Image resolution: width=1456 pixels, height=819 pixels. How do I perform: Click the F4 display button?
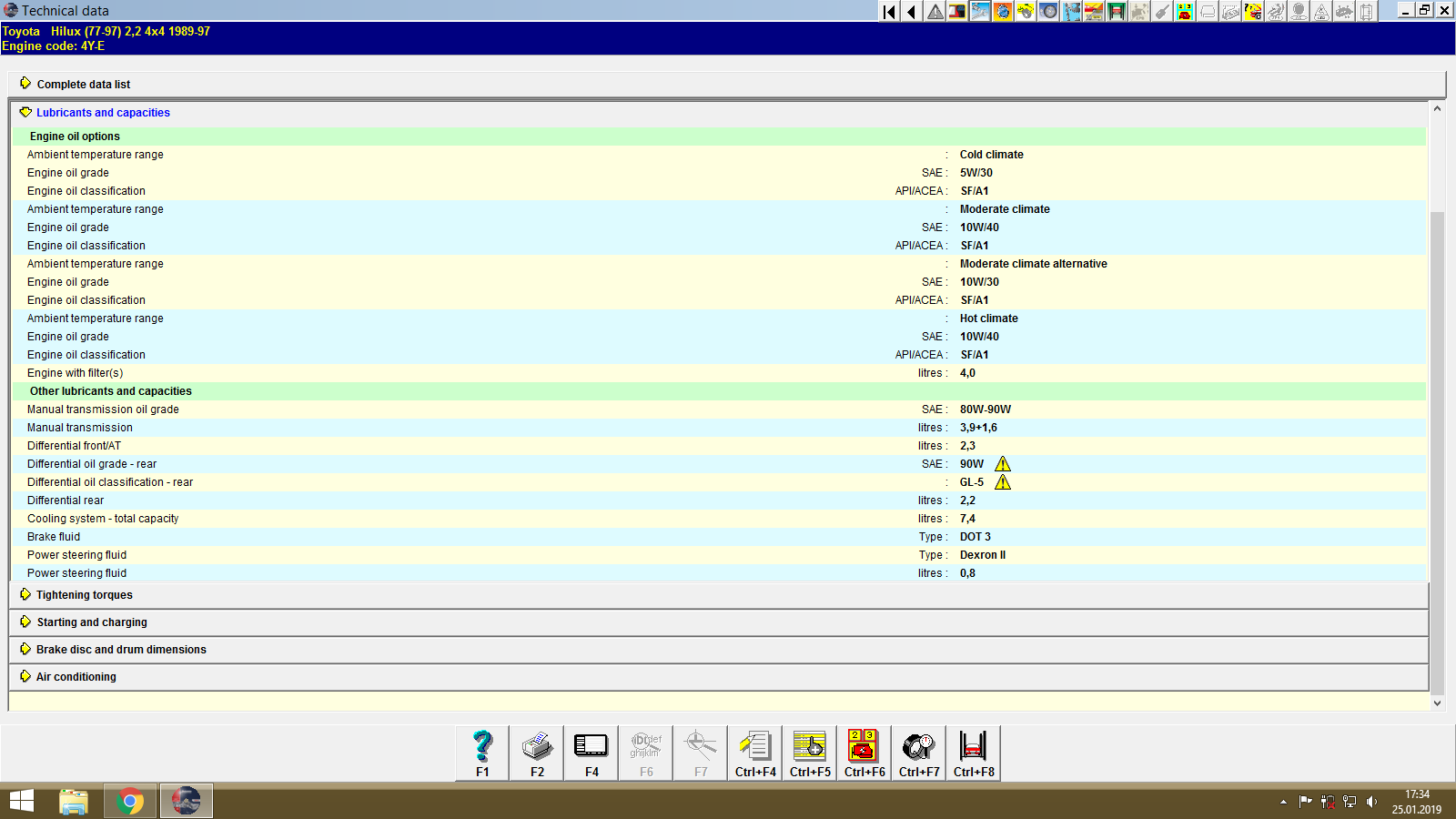[591, 752]
